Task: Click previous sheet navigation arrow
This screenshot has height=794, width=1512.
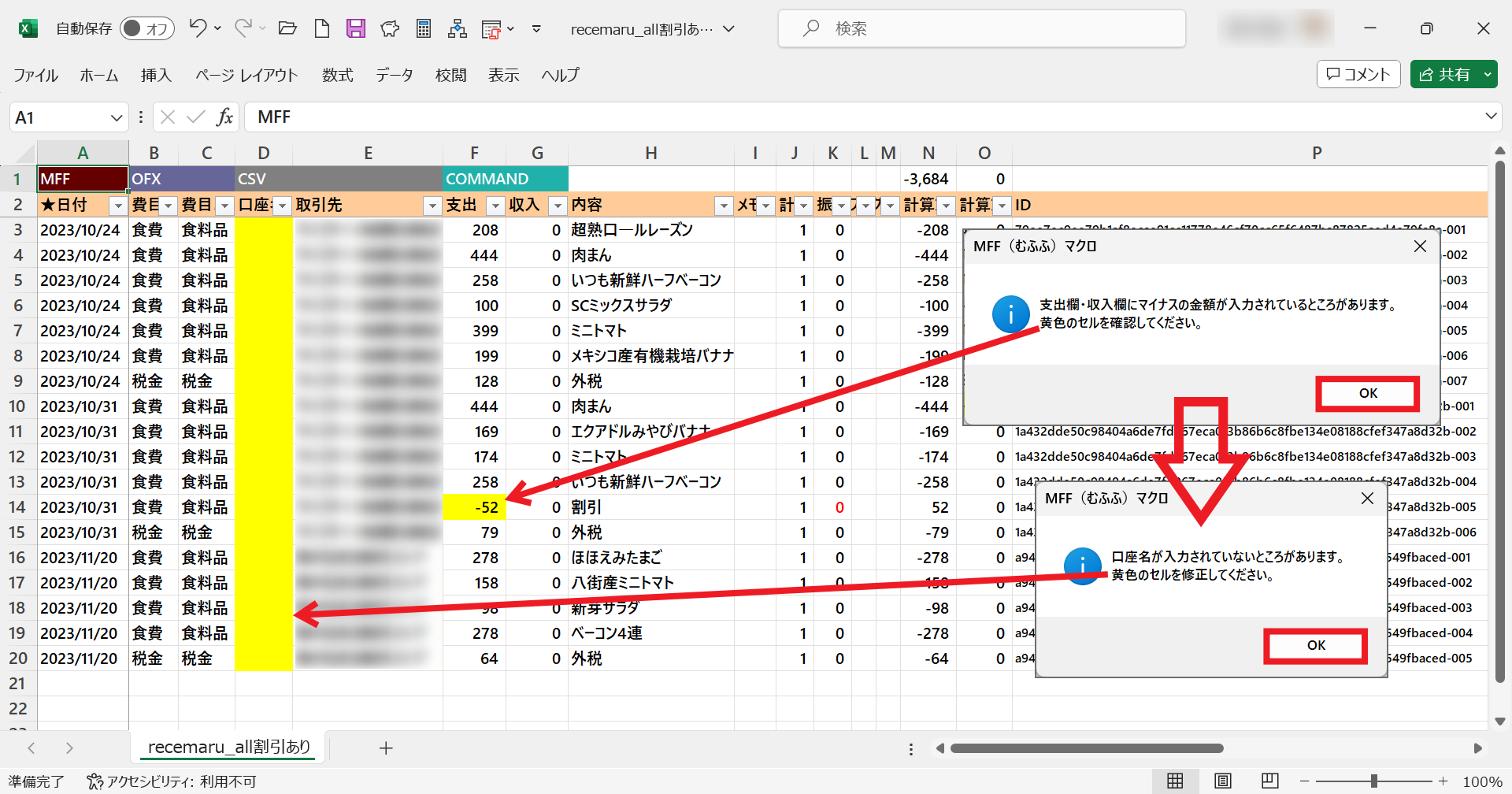Action: pos(31,748)
